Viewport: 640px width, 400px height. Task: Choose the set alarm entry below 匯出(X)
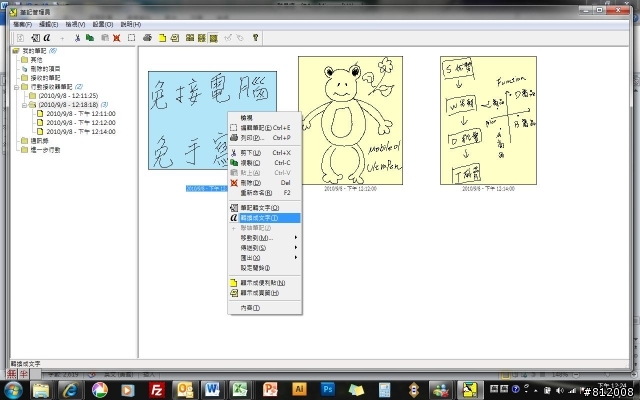coord(265,268)
